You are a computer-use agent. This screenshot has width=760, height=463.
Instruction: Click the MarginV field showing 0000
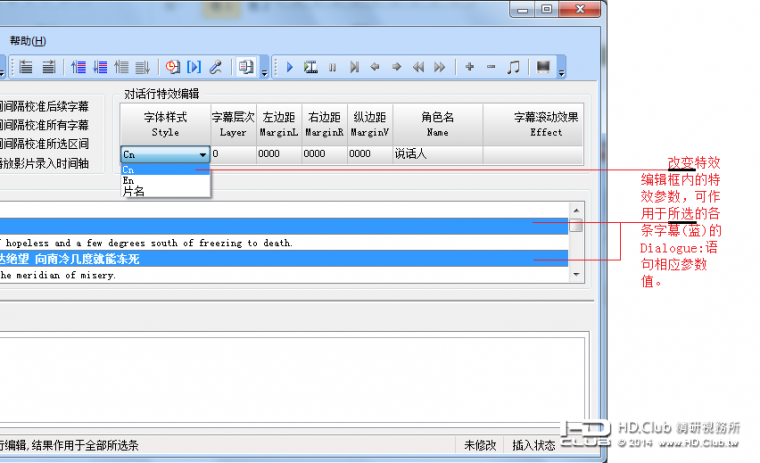[370, 154]
